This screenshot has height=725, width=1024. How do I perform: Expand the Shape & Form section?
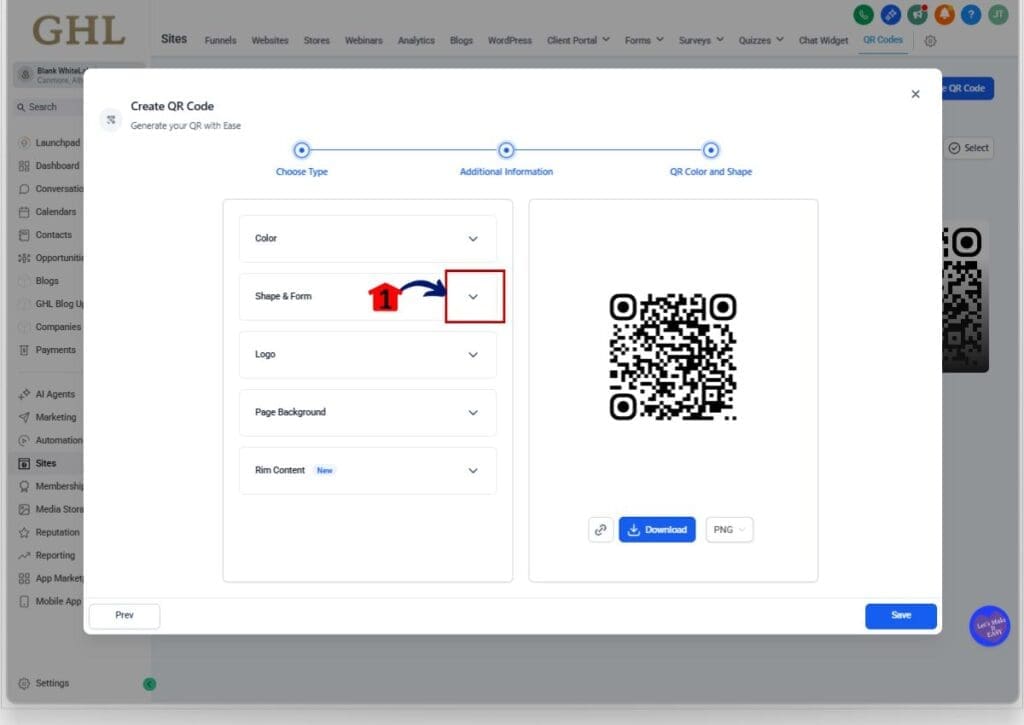coord(473,296)
